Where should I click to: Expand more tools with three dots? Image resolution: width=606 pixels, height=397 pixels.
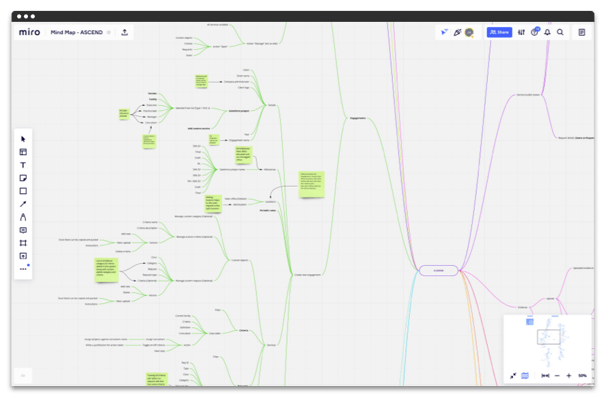tap(23, 269)
